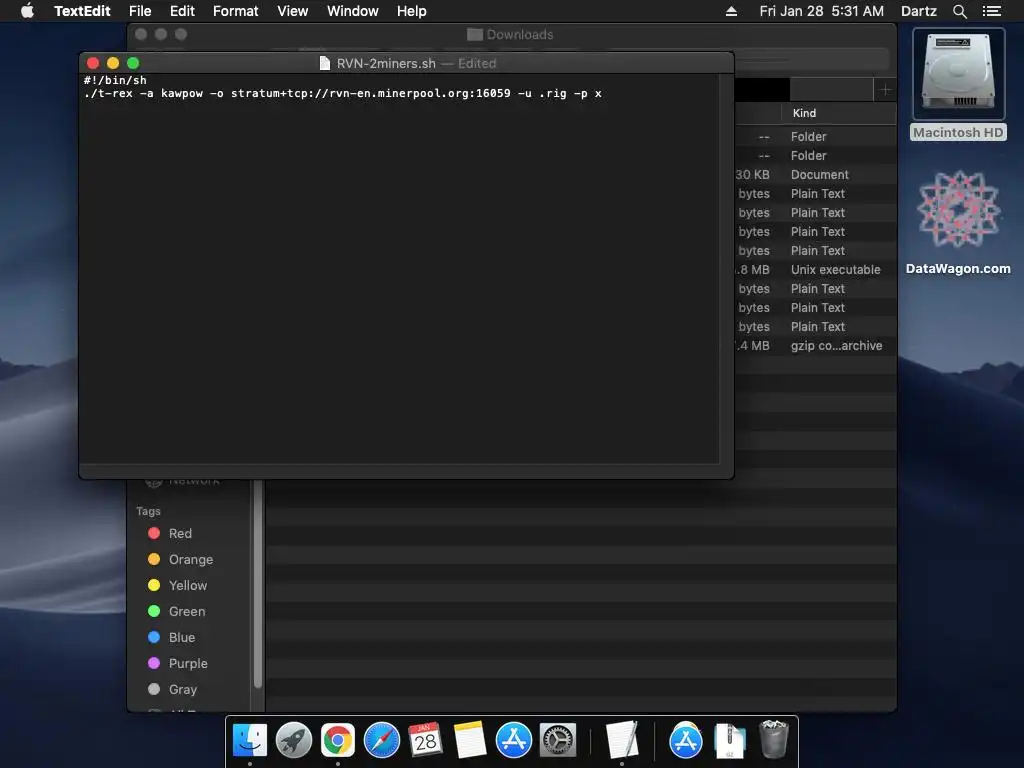Open the Window menu
Viewport: 1024px width, 768px height.
[353, 11]
